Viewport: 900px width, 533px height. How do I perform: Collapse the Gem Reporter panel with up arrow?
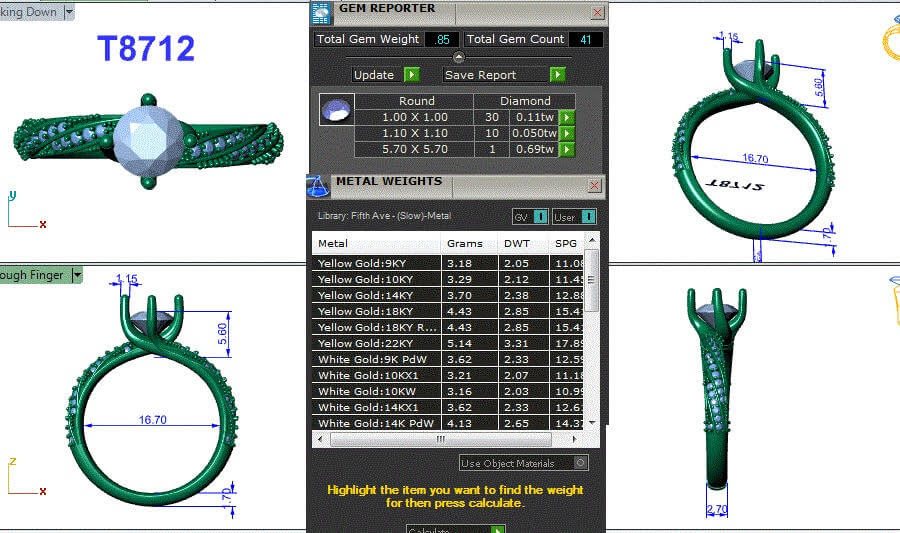(459, 57)
